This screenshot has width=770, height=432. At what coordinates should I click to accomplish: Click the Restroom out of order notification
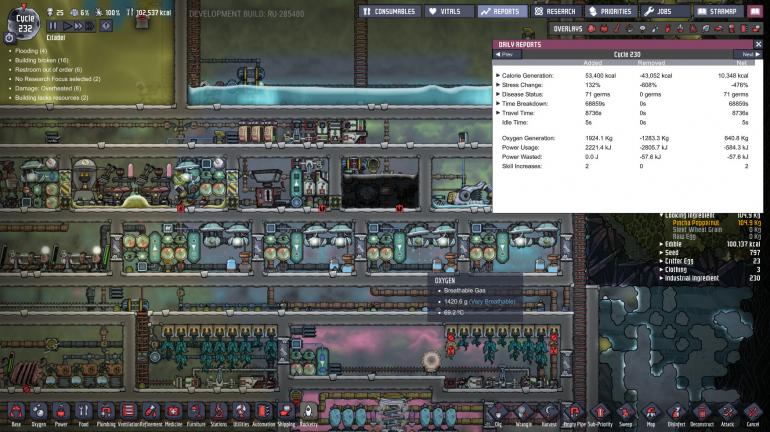pyautogui.click(x=49, y=70)
